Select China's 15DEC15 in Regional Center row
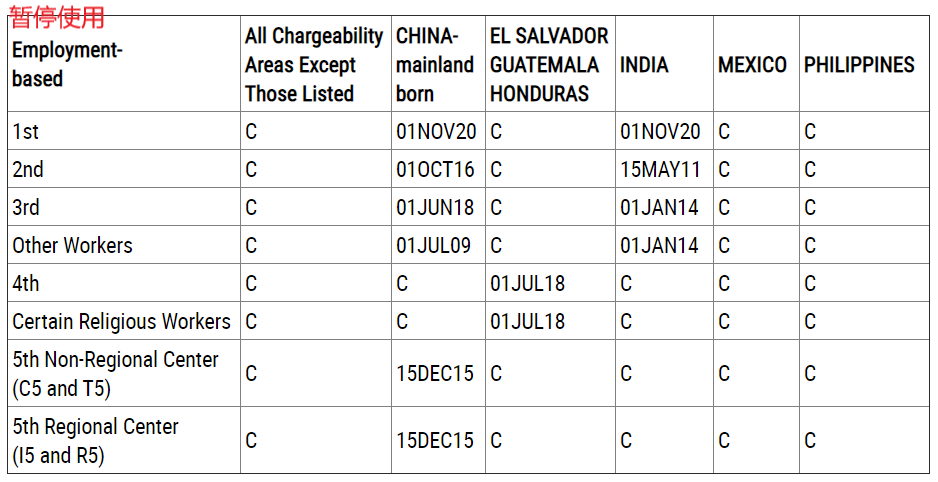 tap(435, 441)
